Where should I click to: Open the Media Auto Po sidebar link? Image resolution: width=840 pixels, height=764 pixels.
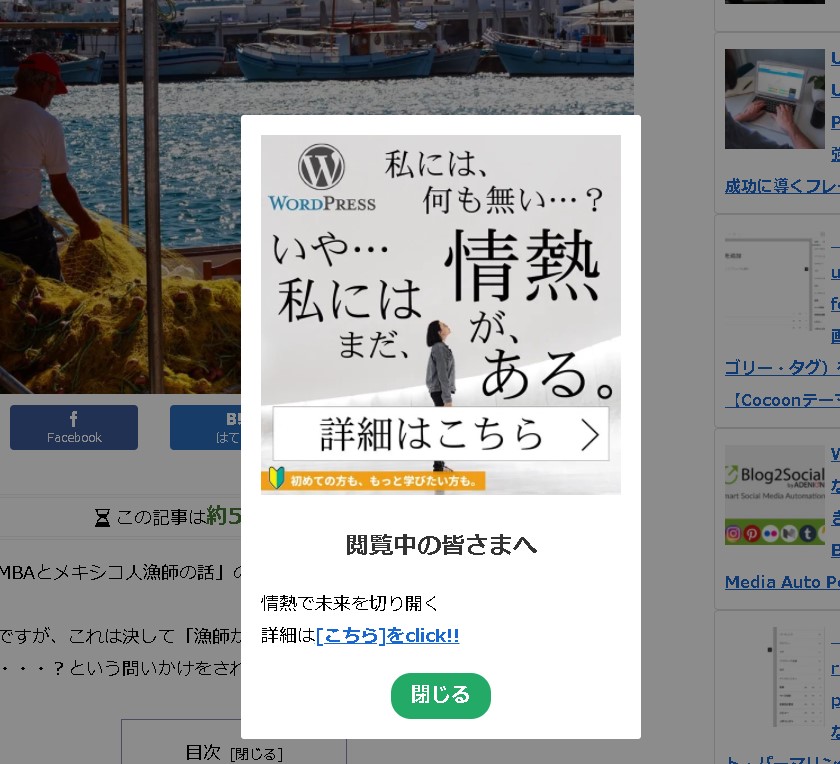click(x=782, y=581)
